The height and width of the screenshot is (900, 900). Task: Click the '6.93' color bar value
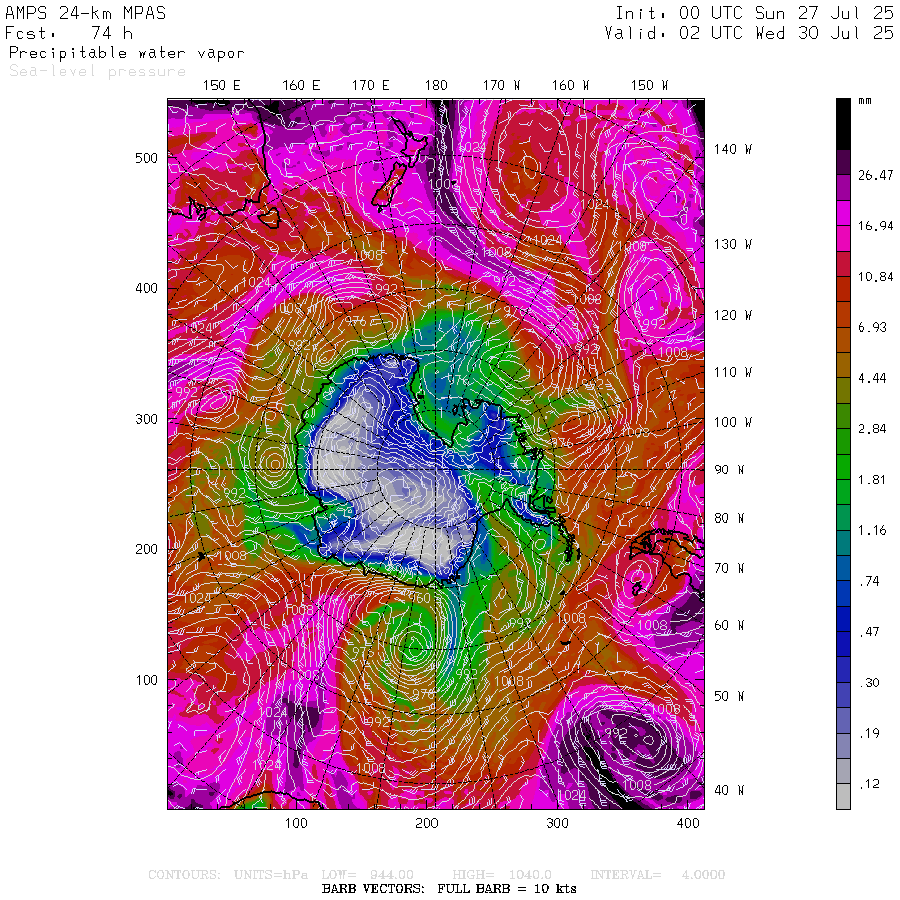click(872, 327)
